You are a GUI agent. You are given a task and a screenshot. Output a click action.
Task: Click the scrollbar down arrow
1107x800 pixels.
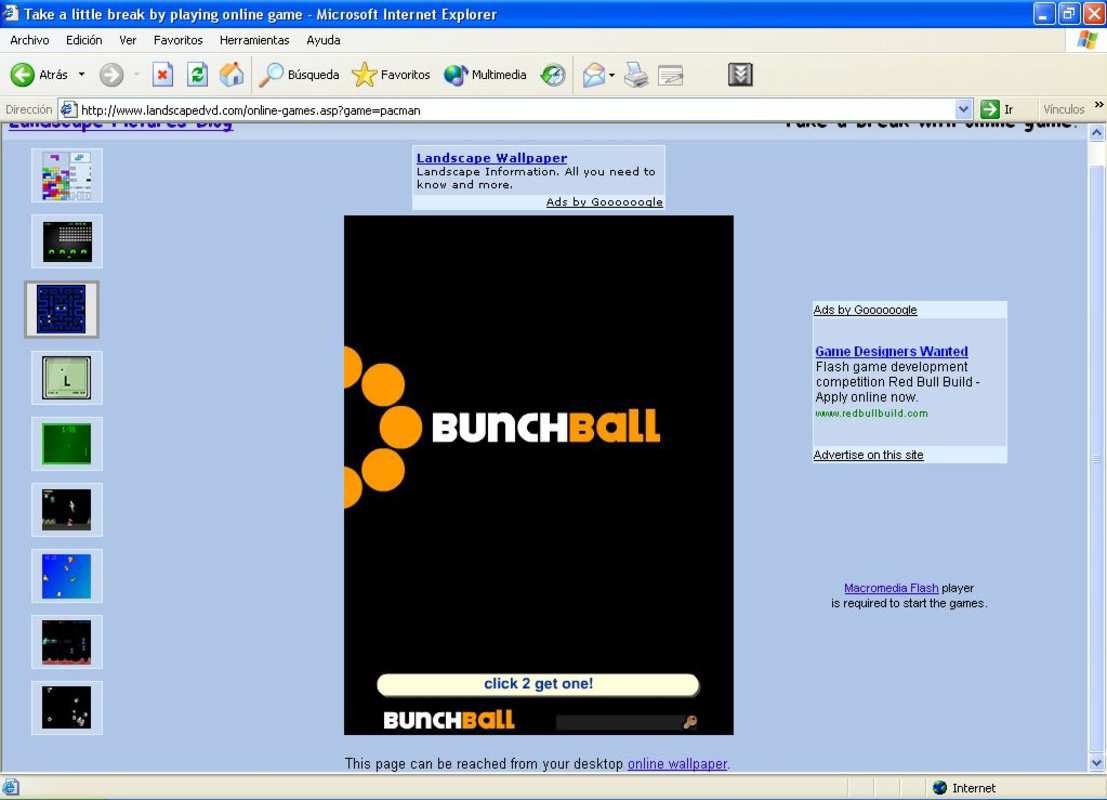point(1096,763)
